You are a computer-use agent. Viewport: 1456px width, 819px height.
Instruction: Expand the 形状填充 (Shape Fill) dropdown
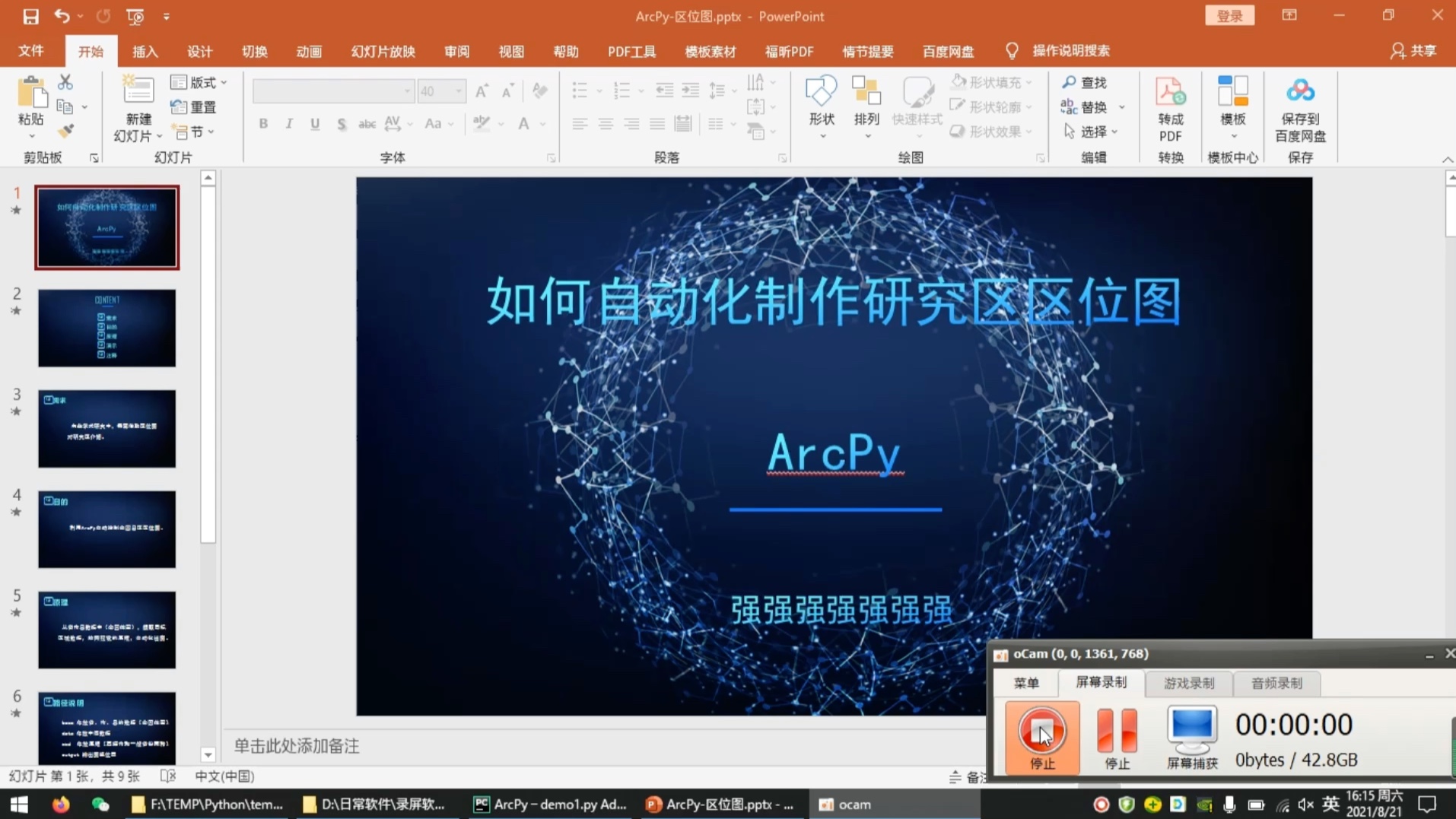click(x=1028, y=82)
